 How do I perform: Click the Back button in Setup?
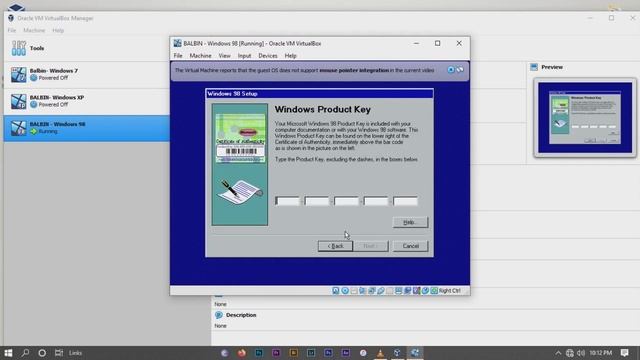click(x=336, y=246)
